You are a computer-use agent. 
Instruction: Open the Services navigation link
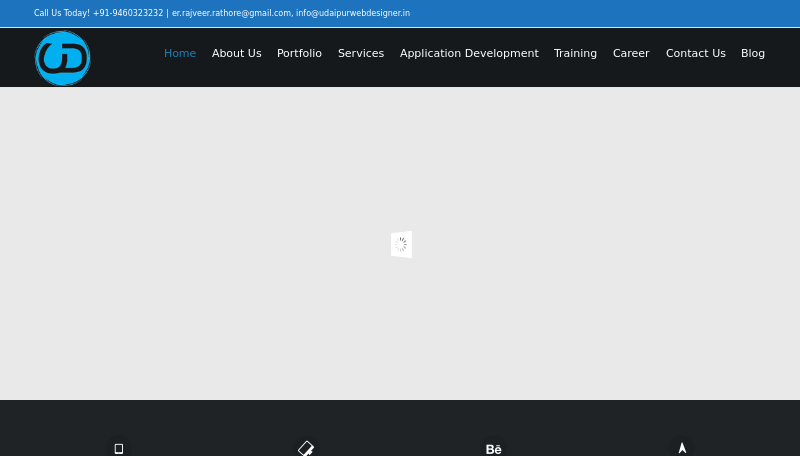click(361, 53)
